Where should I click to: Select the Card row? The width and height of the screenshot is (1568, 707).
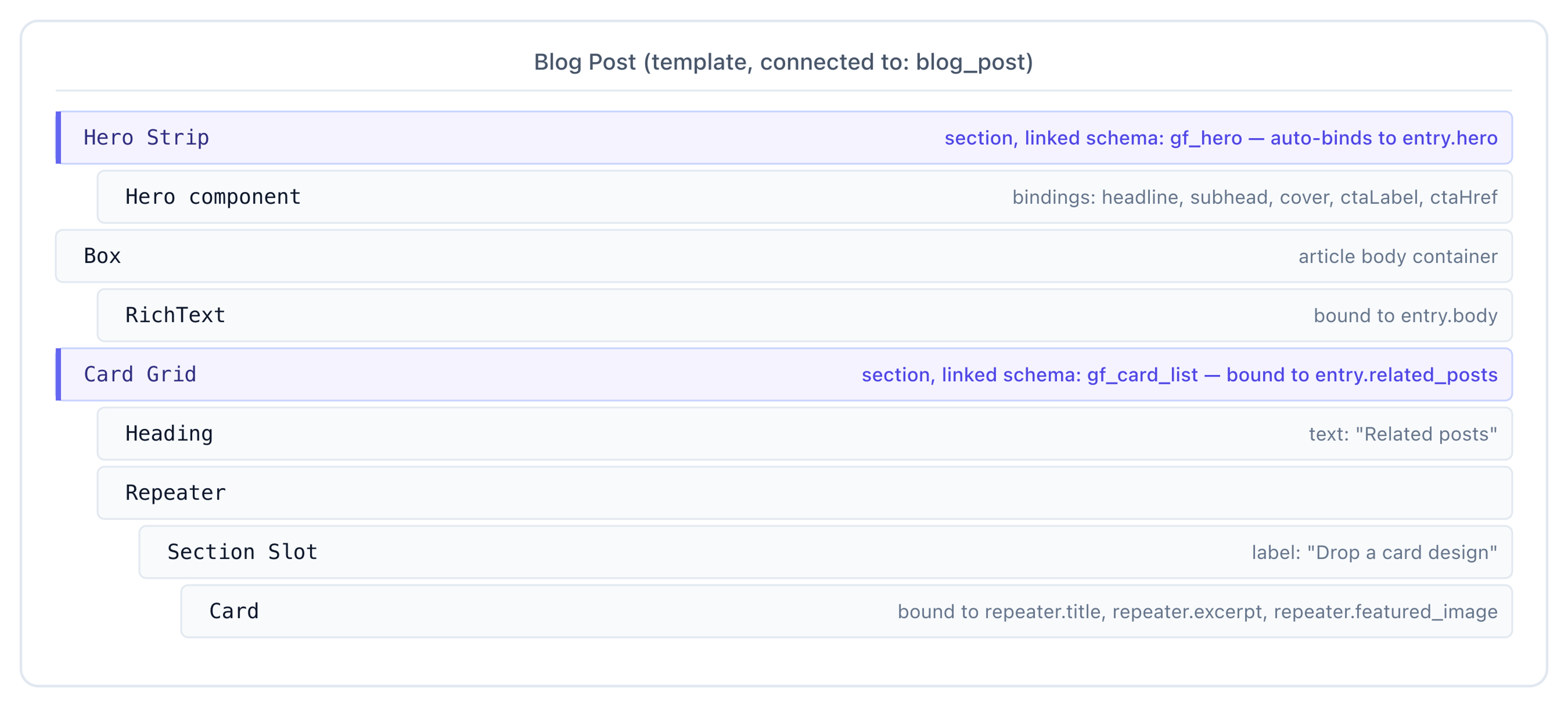tap(847, 611)
